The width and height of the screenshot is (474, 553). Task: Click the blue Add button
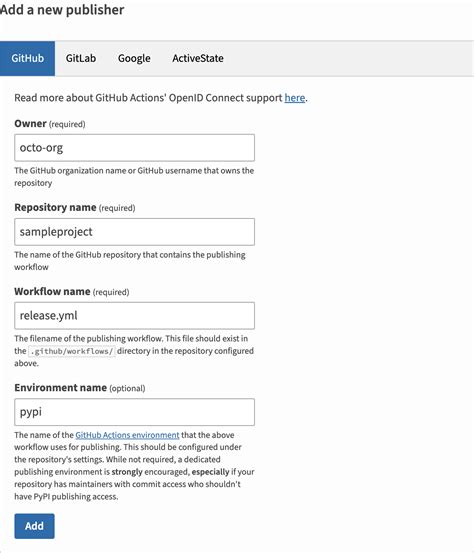(x=34, y=526)
